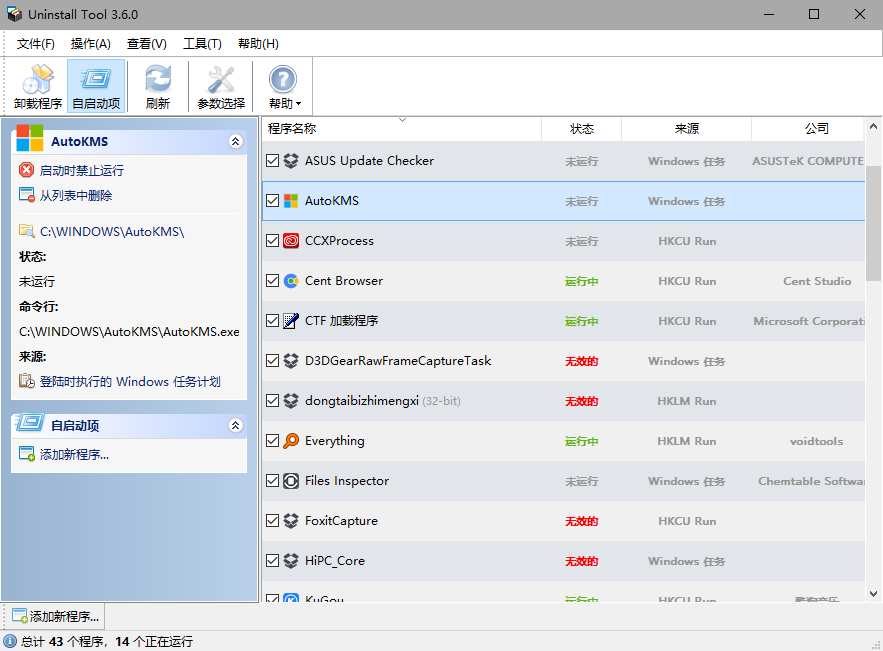
Task: Click the ASUS Update Checker row icon
Action: [291, 161]
